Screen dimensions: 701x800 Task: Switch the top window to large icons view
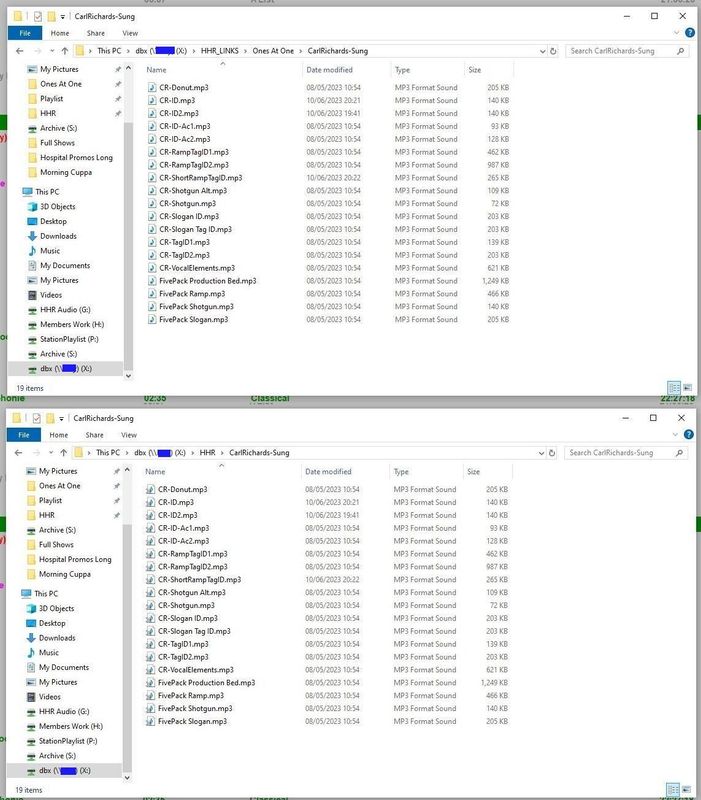click(x=687, y=388)
